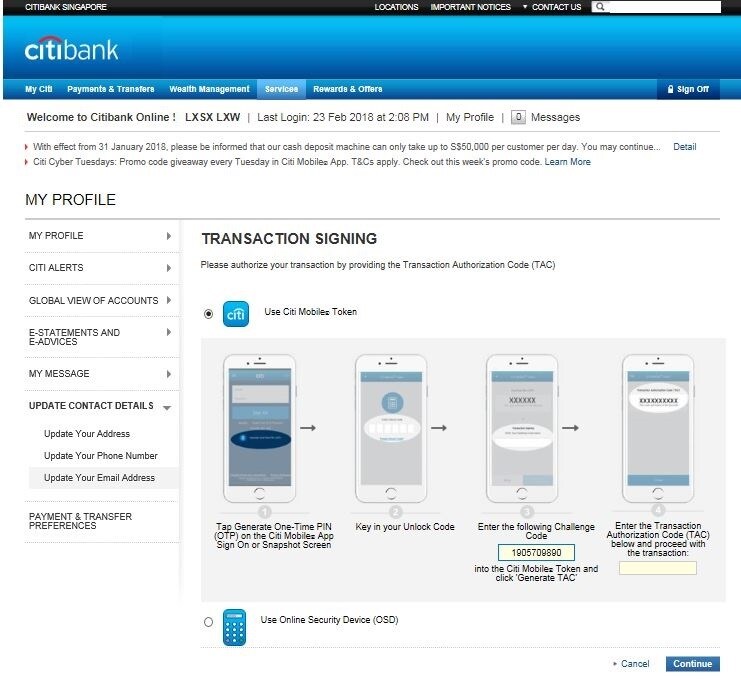
Task: Click the step 3 Challenge Code phone illustration
Action: coord(522,429)
